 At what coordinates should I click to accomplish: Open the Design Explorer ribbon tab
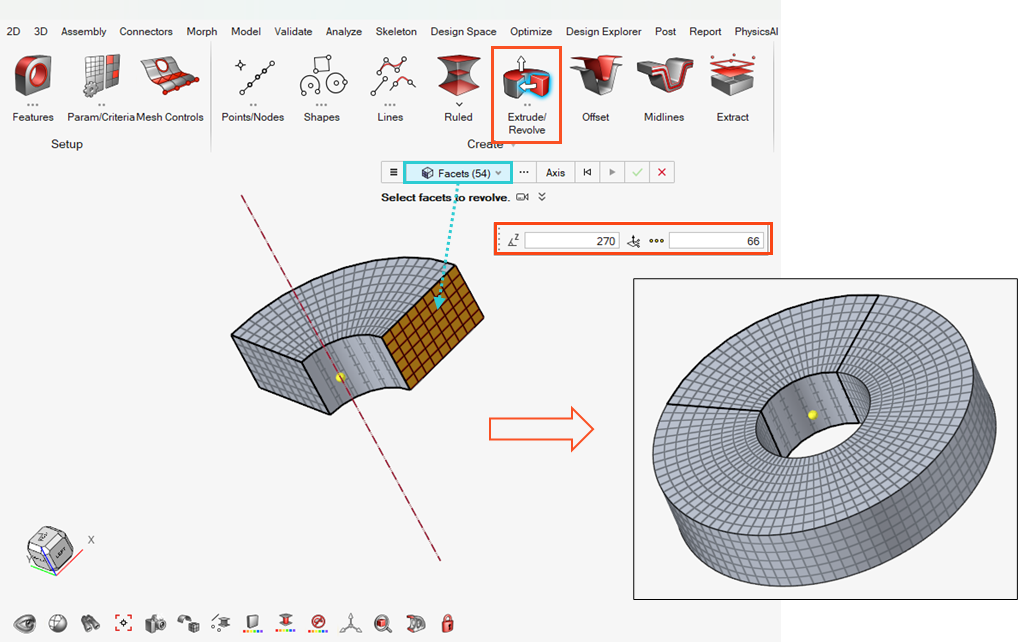(603, 31)
